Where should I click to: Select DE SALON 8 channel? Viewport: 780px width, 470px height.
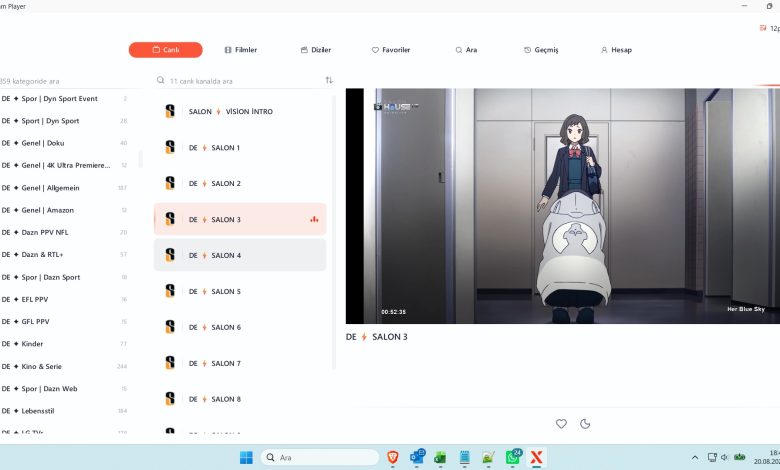[x=240, y=399]
